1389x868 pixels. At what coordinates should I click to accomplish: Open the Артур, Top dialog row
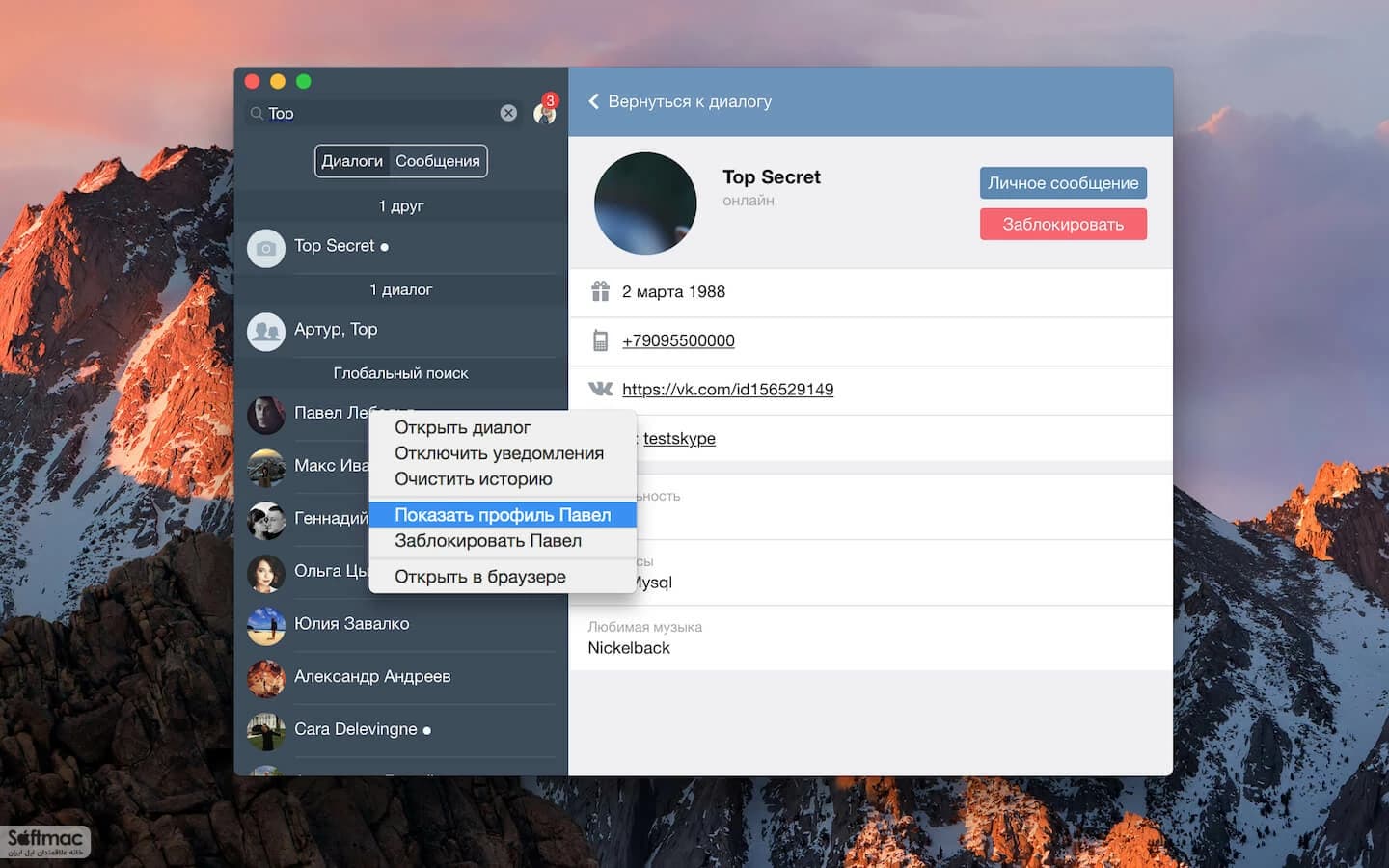coord(400,332)
